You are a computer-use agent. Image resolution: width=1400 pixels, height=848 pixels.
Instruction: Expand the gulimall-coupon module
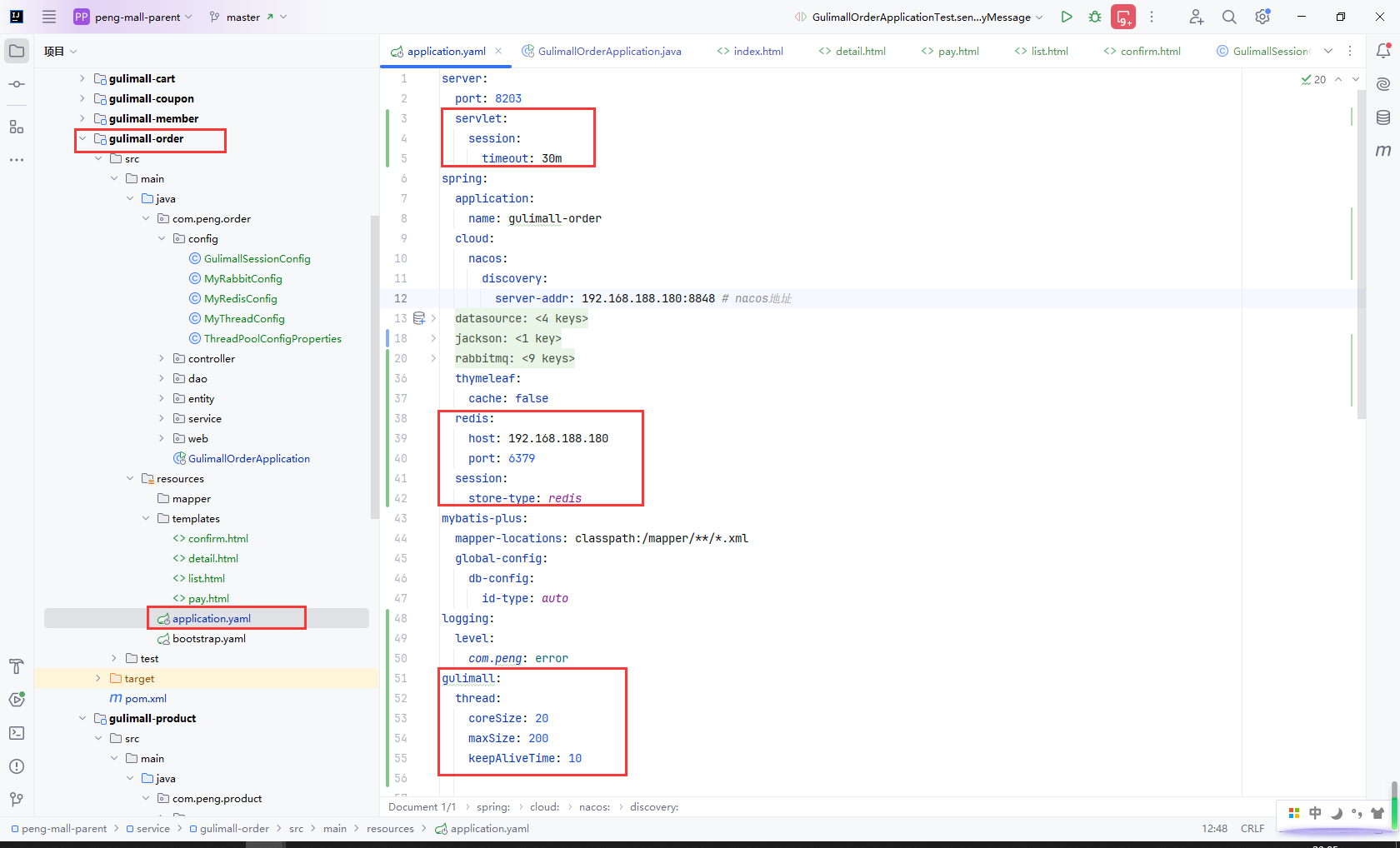[82, 98]
